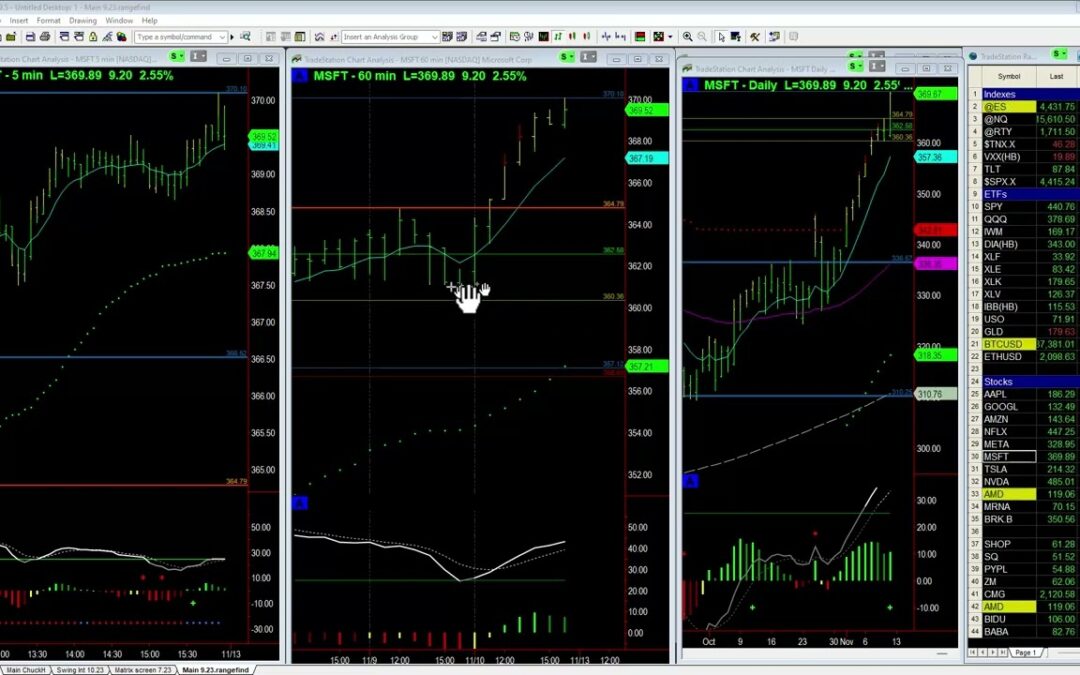Click the cyan 367.19 price marker on 60 min chart

pos(647,158)
